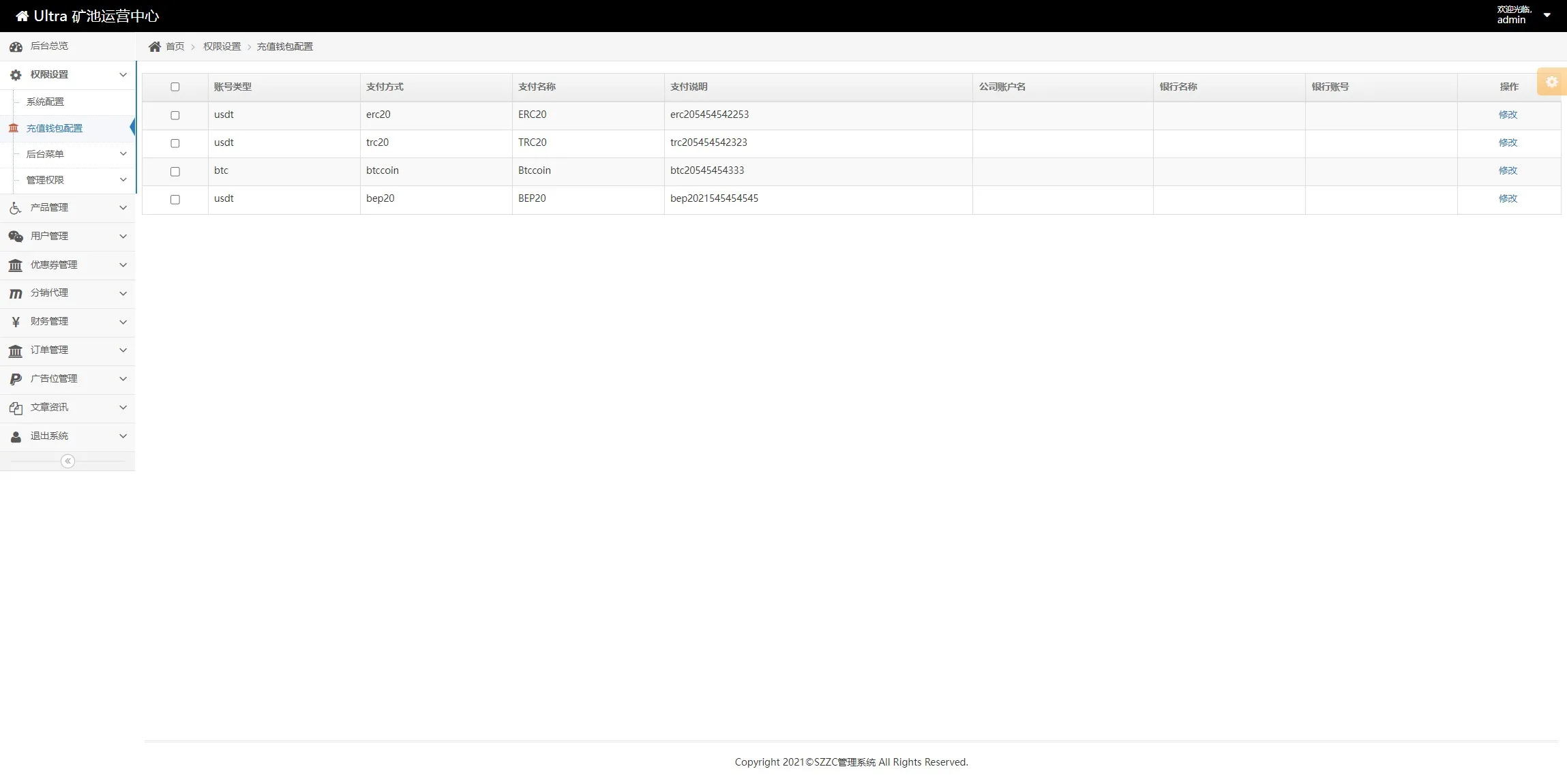Screen dimensions: 1567x784
Task: Click the PayPal icon beside 广告位管理
Action: pyautogui.click(x=16, y=379)
